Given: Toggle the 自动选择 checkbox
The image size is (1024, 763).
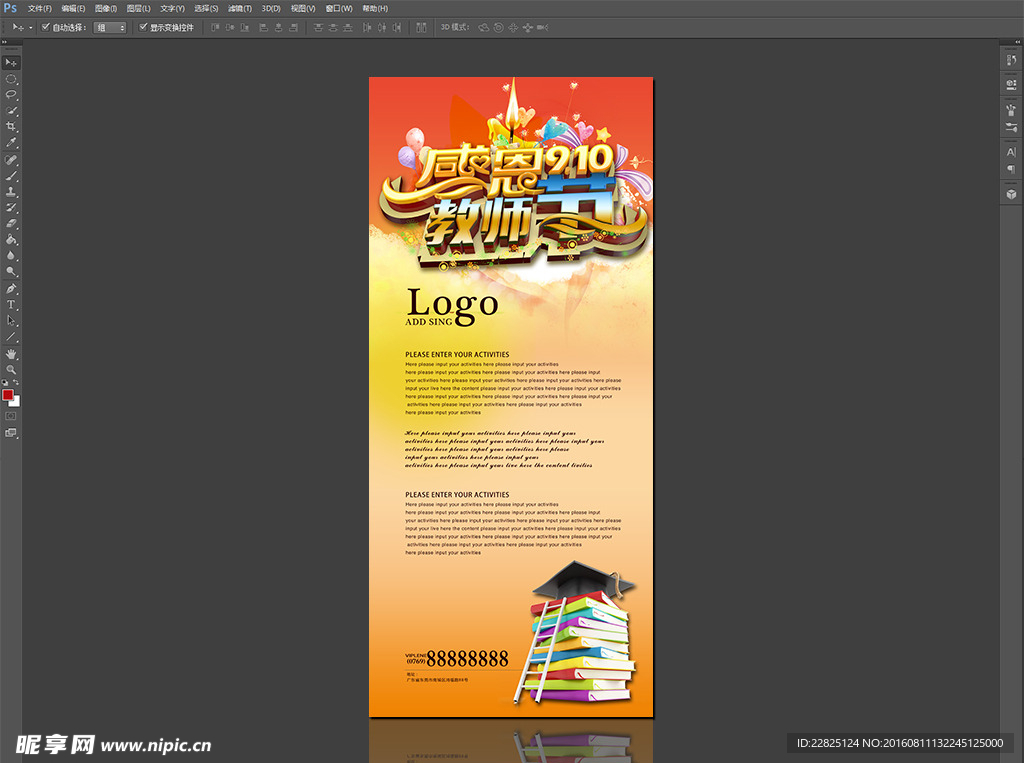Looking at the screenshot, I should click(x=45, y=27).
